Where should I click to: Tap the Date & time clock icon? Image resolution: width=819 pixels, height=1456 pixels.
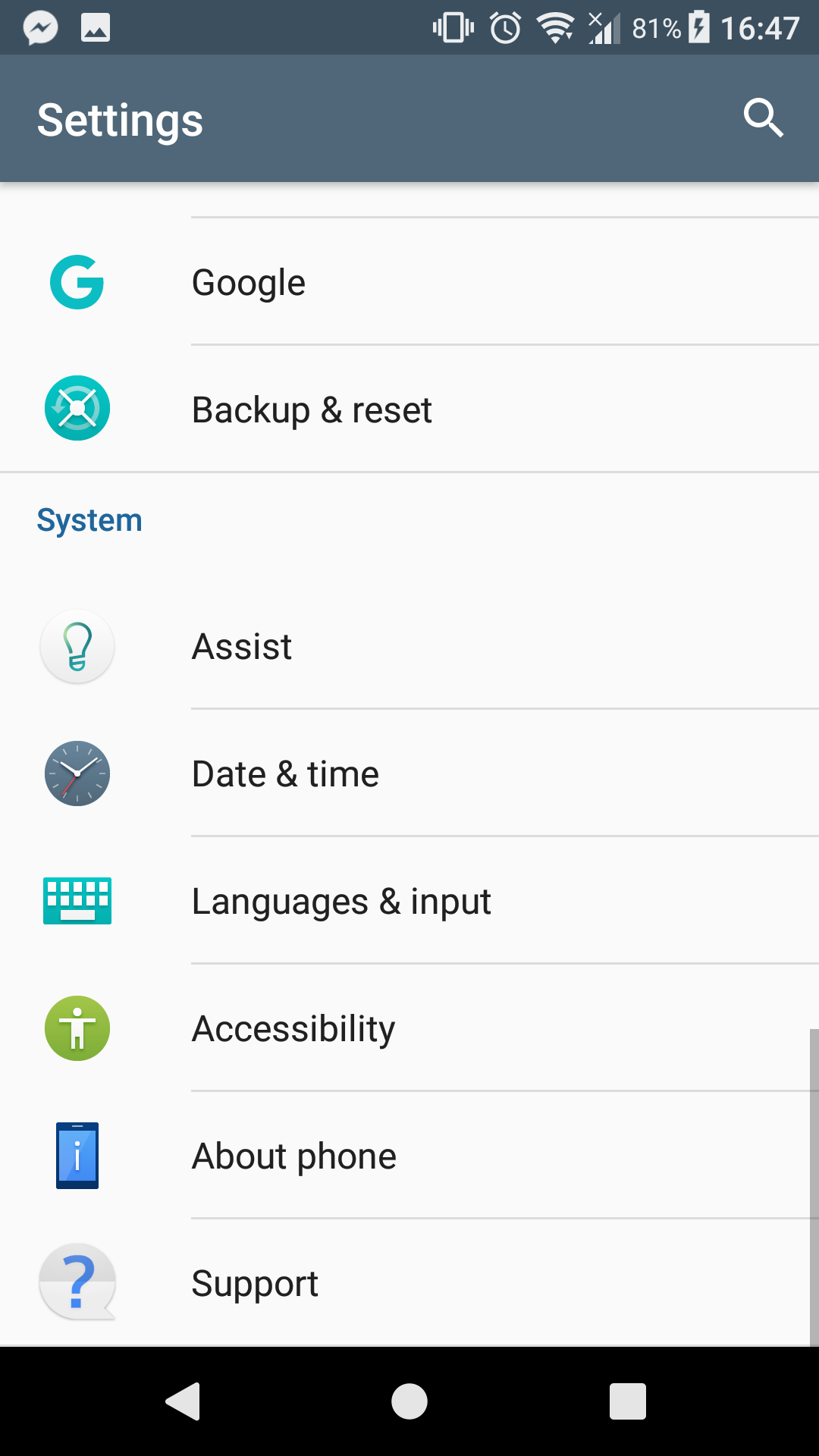[77, 773]
